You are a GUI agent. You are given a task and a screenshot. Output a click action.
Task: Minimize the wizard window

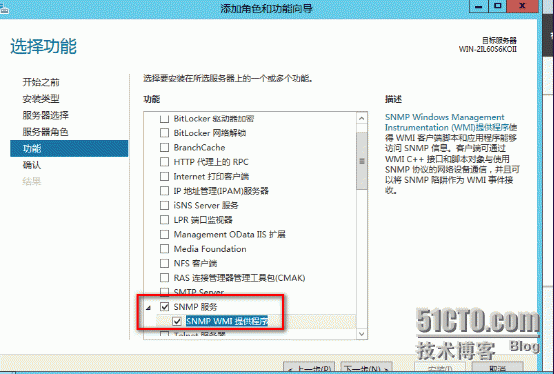click(x=479, y=6)
